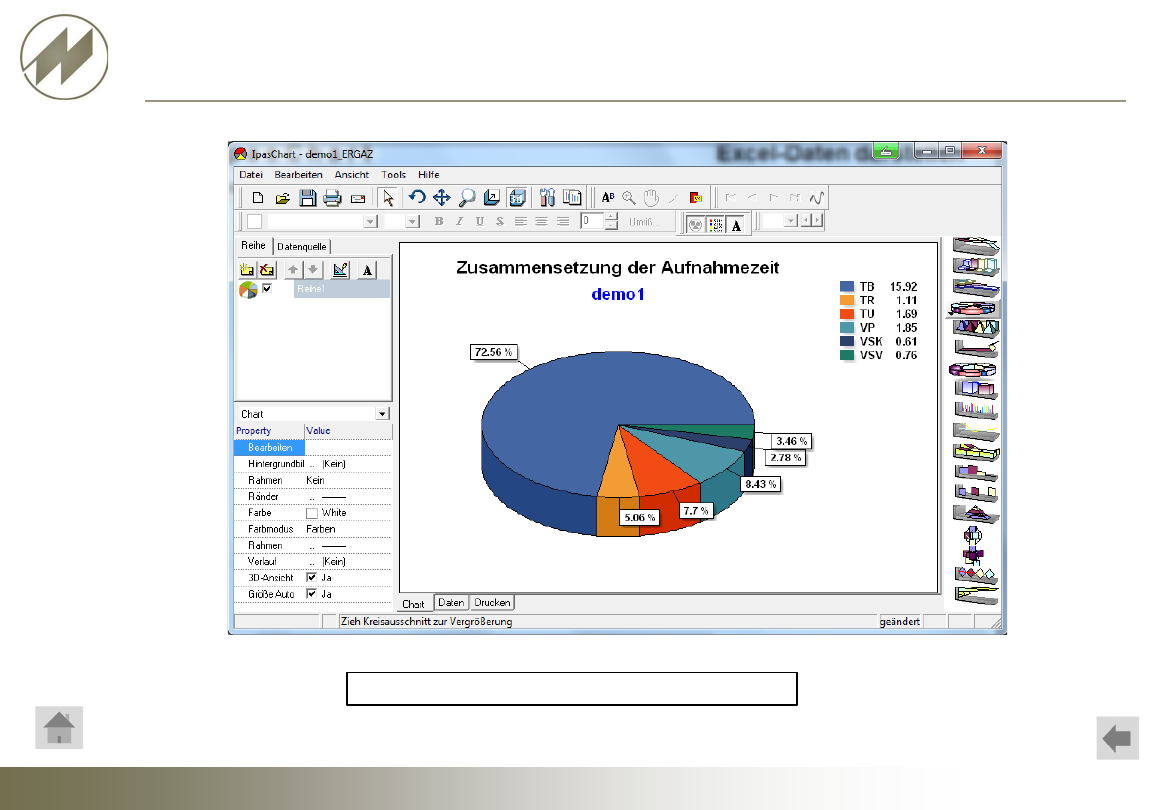Screen dimensions: 1170x810
Task: Toggle Bold formatting button
Action: tap(439, 222)
